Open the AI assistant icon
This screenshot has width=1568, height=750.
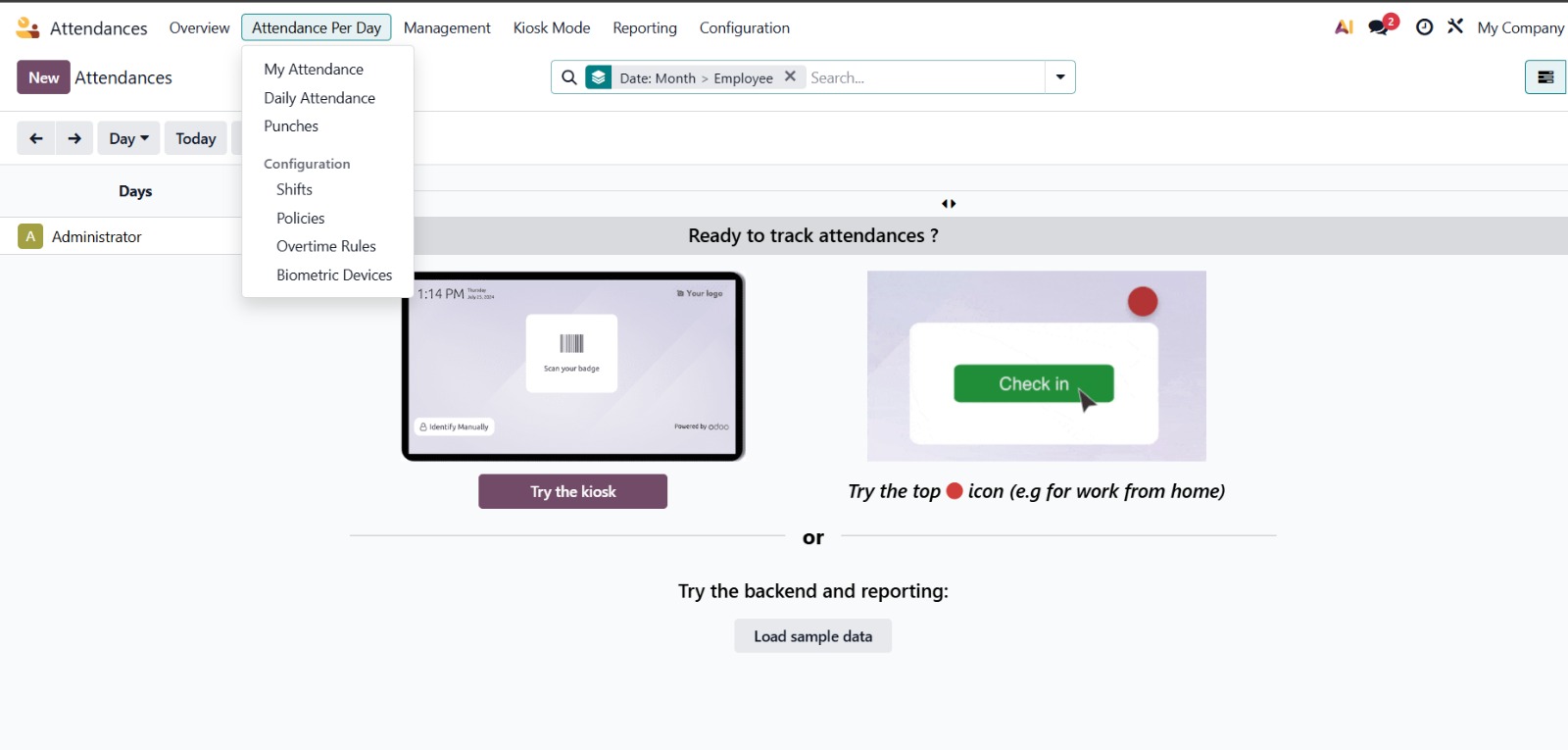pyautogui.click(x=1344, y=27)
